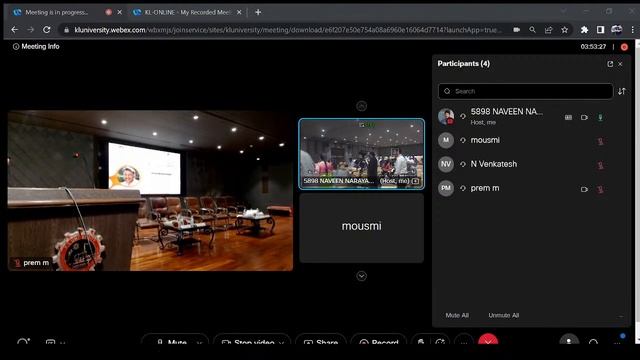The width and height of the screenshot is (640, 360).
Task: Unmute N Venkatesh's microphone
Action: tap(600, 165)
